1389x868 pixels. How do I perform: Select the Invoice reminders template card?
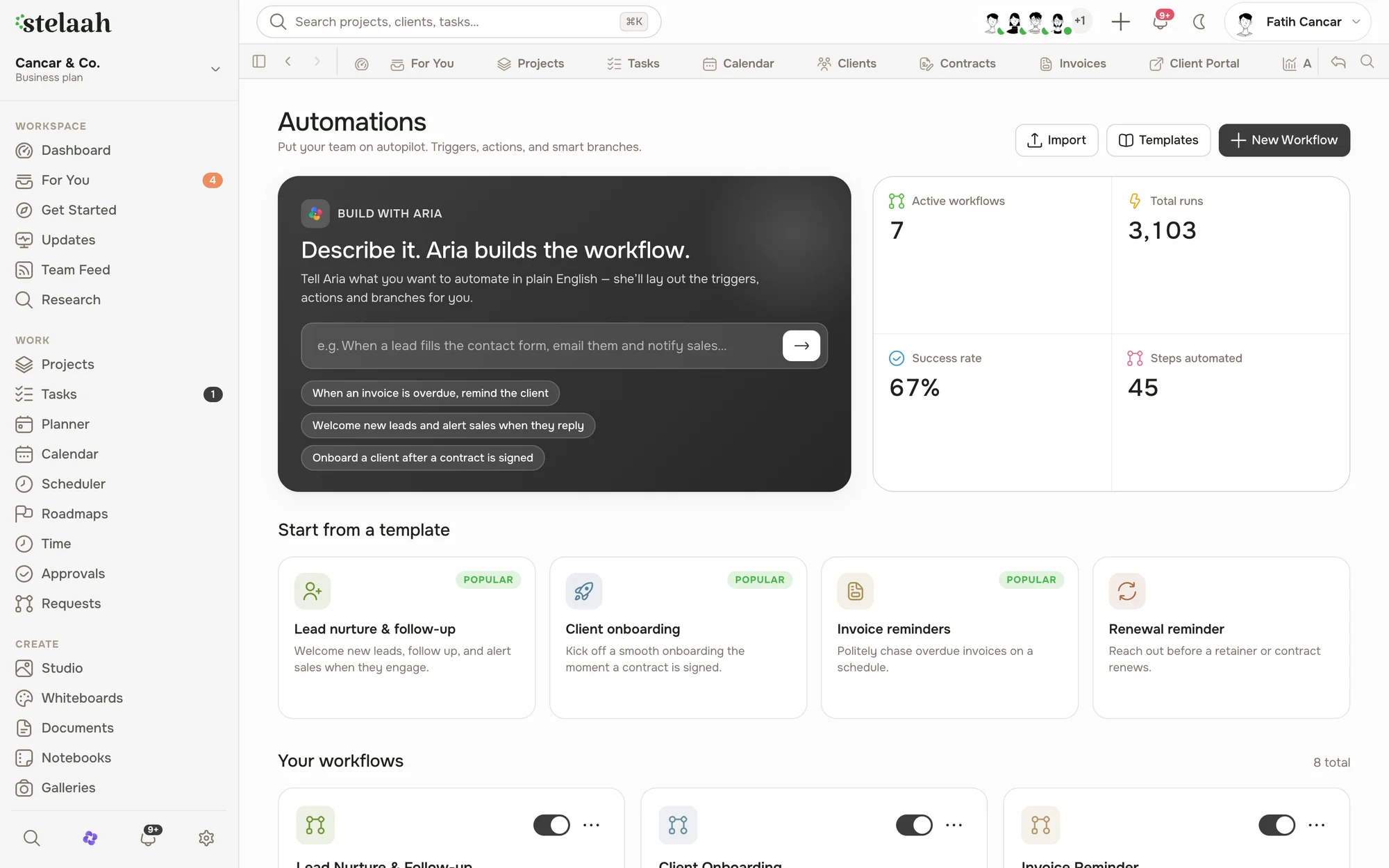coord(949,637)
